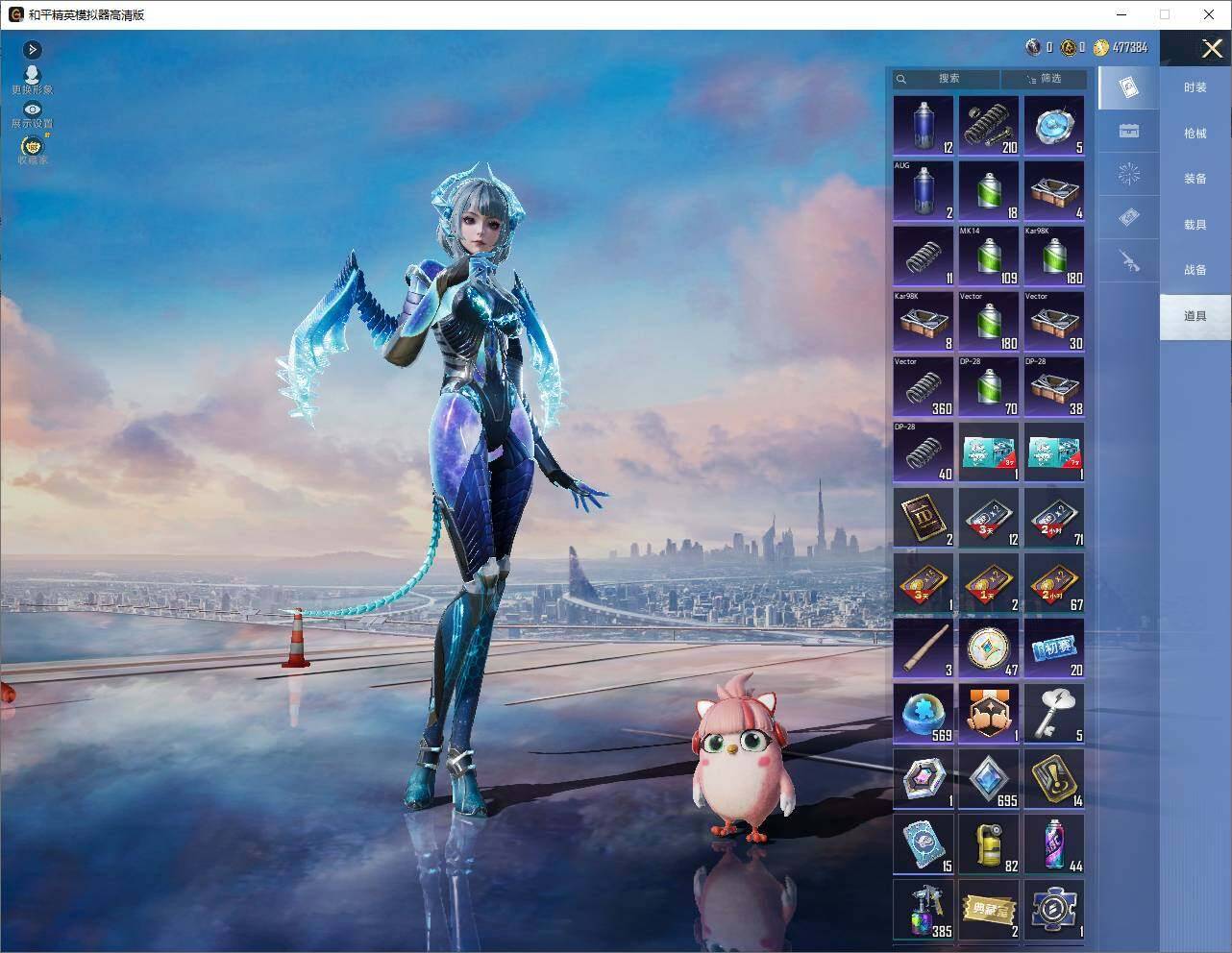Select the card sub-category icon

(1129, 88)
